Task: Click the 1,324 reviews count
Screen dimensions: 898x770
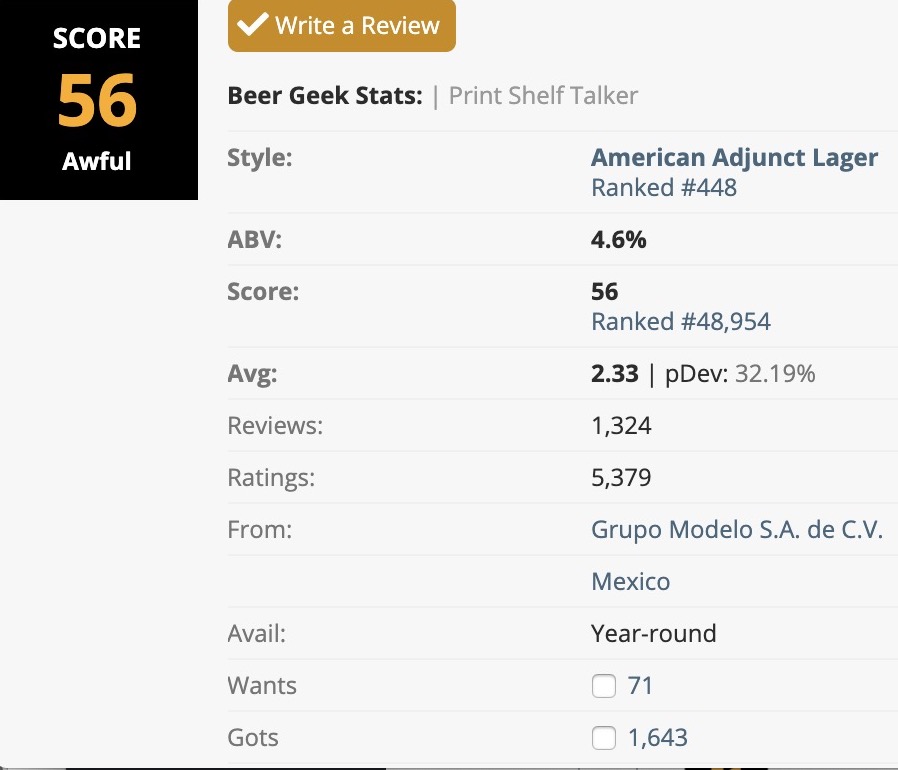Action: (621, 426)
